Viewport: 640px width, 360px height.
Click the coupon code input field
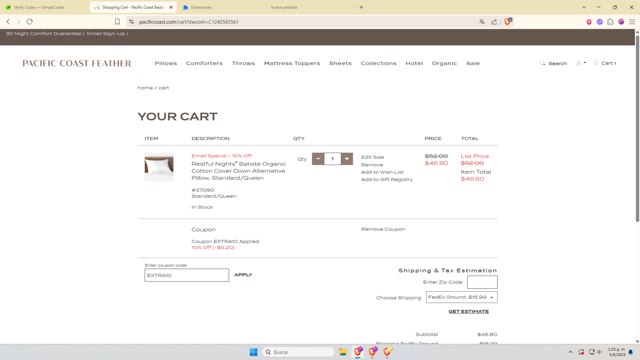[x=187, y=275]
